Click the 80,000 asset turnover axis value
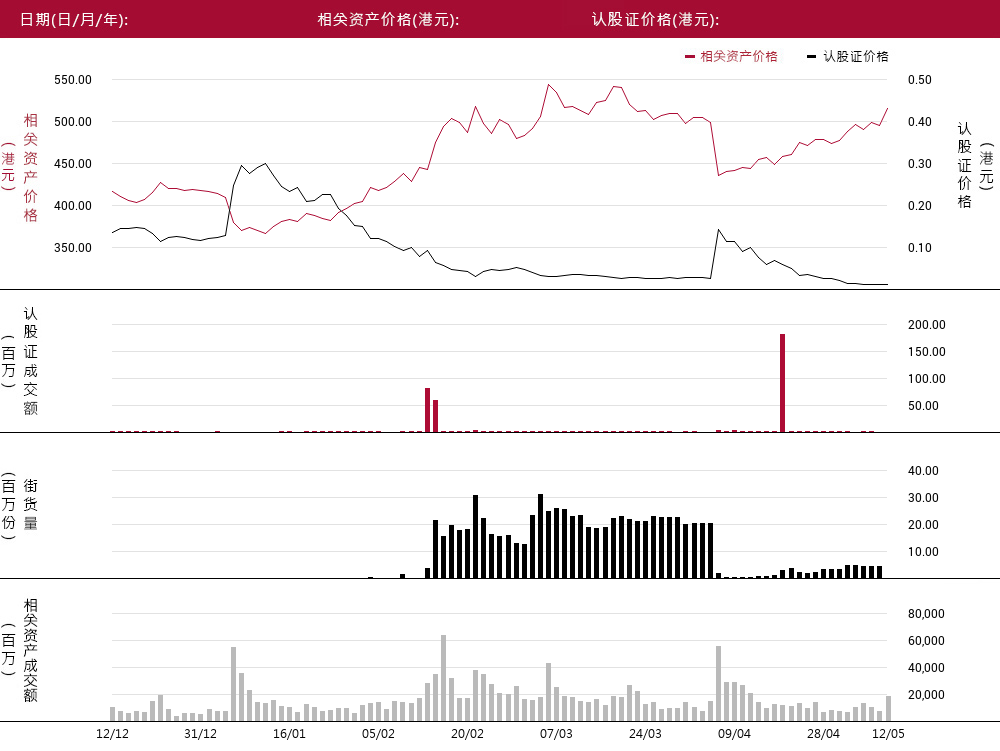 tap(926, 614)
